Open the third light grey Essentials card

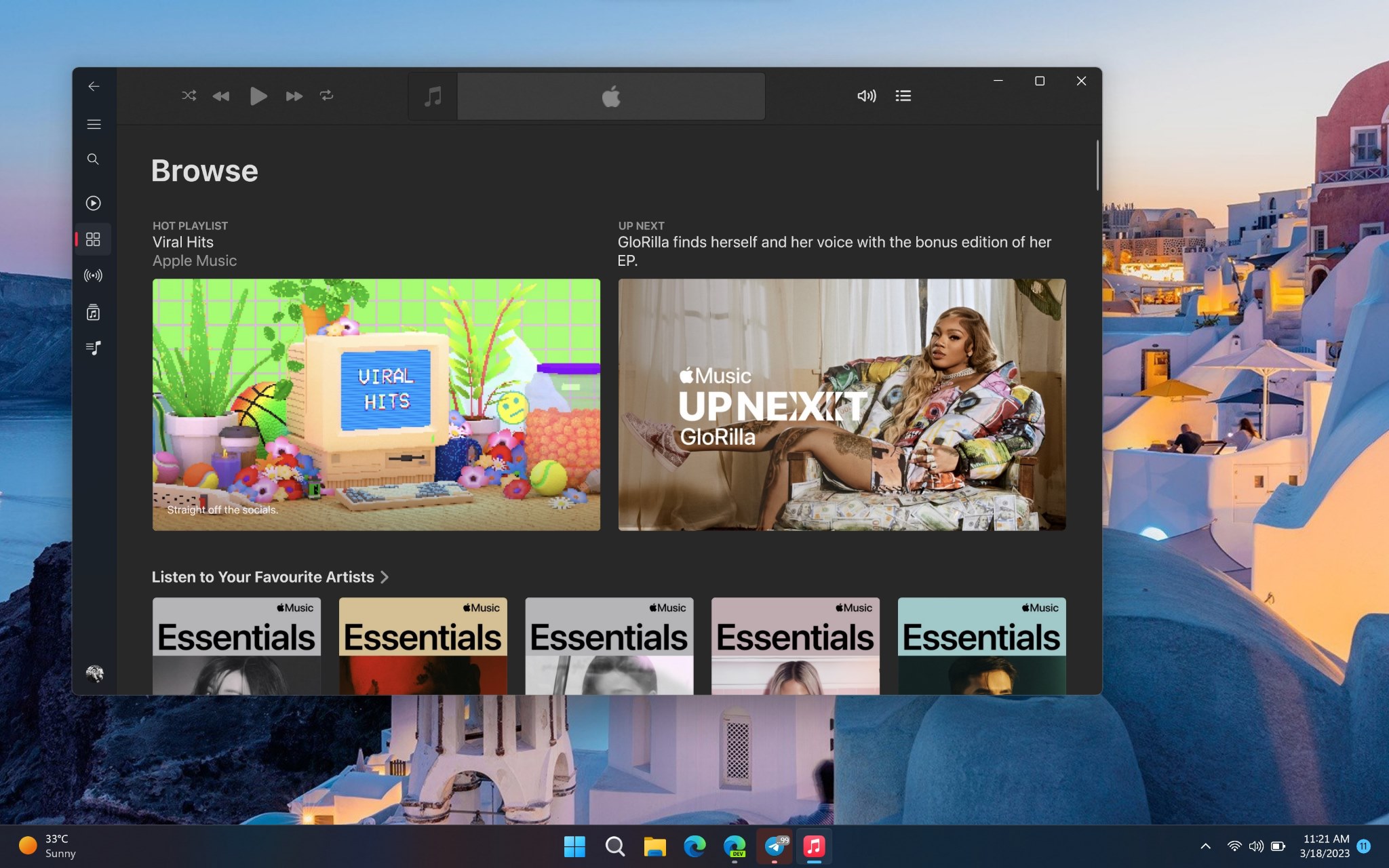[x=609, y=646]
